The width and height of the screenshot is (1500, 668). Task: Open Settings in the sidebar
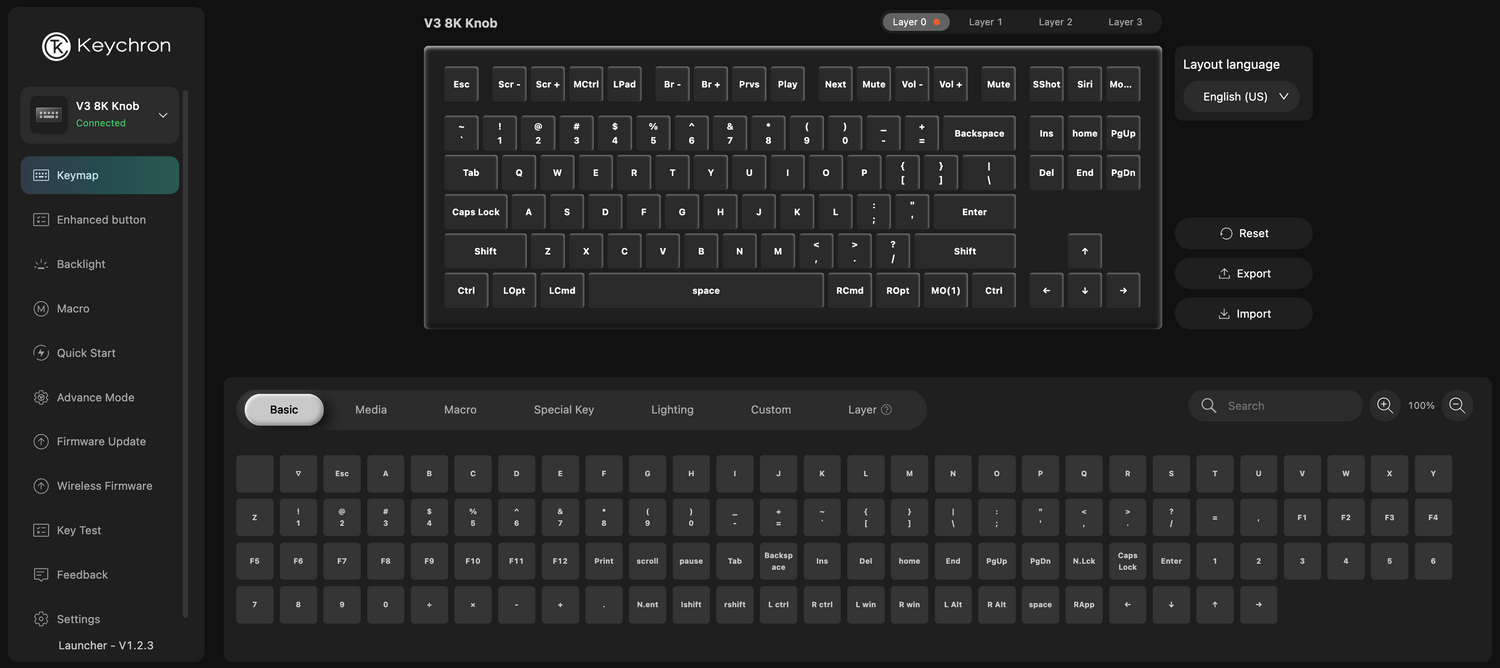tap(78, 619)
